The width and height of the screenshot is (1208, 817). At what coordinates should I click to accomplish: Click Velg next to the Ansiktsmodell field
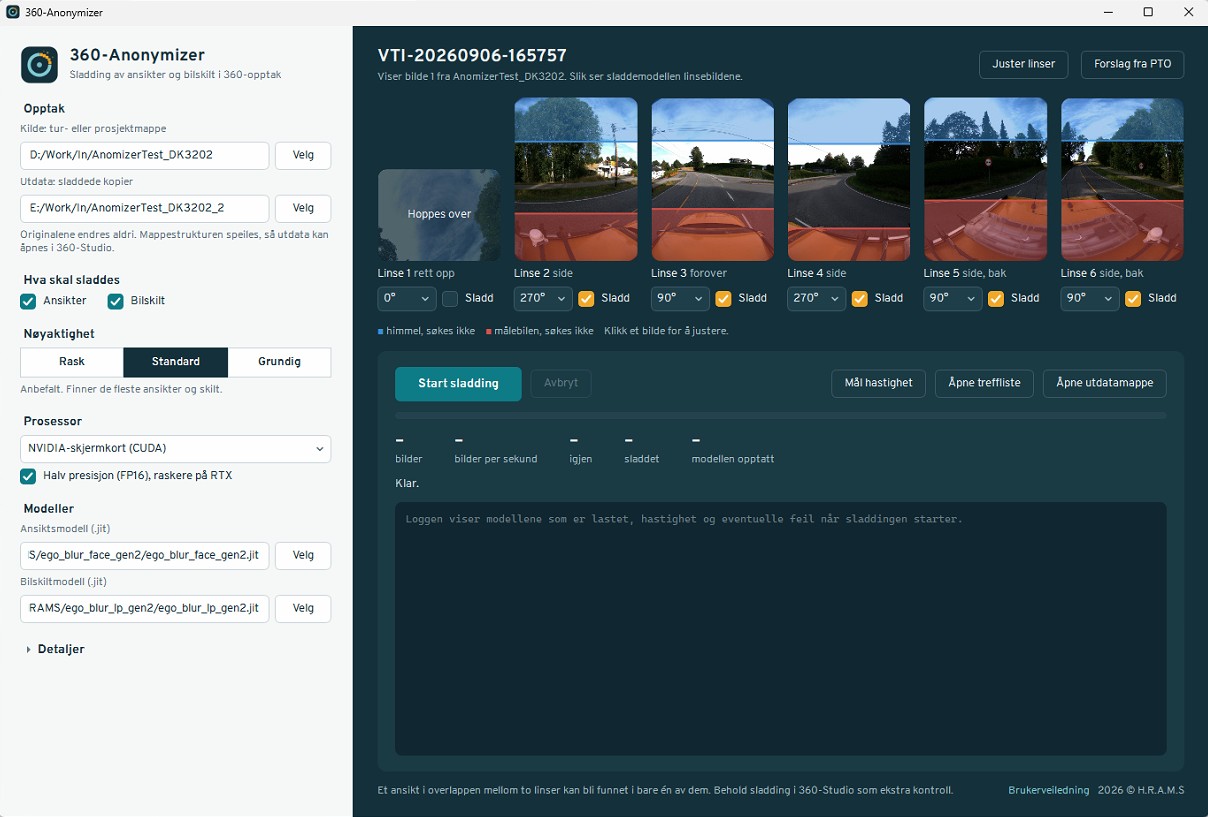[x=303, y=556]
